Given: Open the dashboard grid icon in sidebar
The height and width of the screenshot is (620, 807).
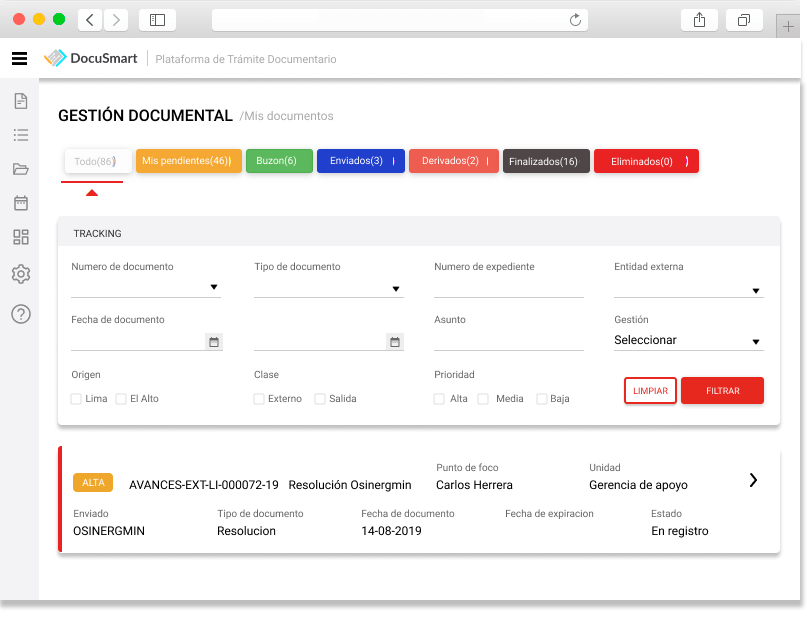Looking at the screenshot, I should [x=21, y=239].
